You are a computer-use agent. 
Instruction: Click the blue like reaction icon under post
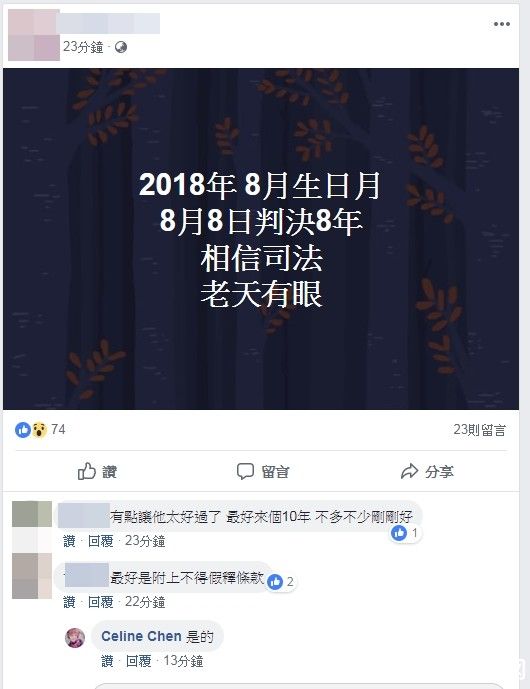point(23,429)
